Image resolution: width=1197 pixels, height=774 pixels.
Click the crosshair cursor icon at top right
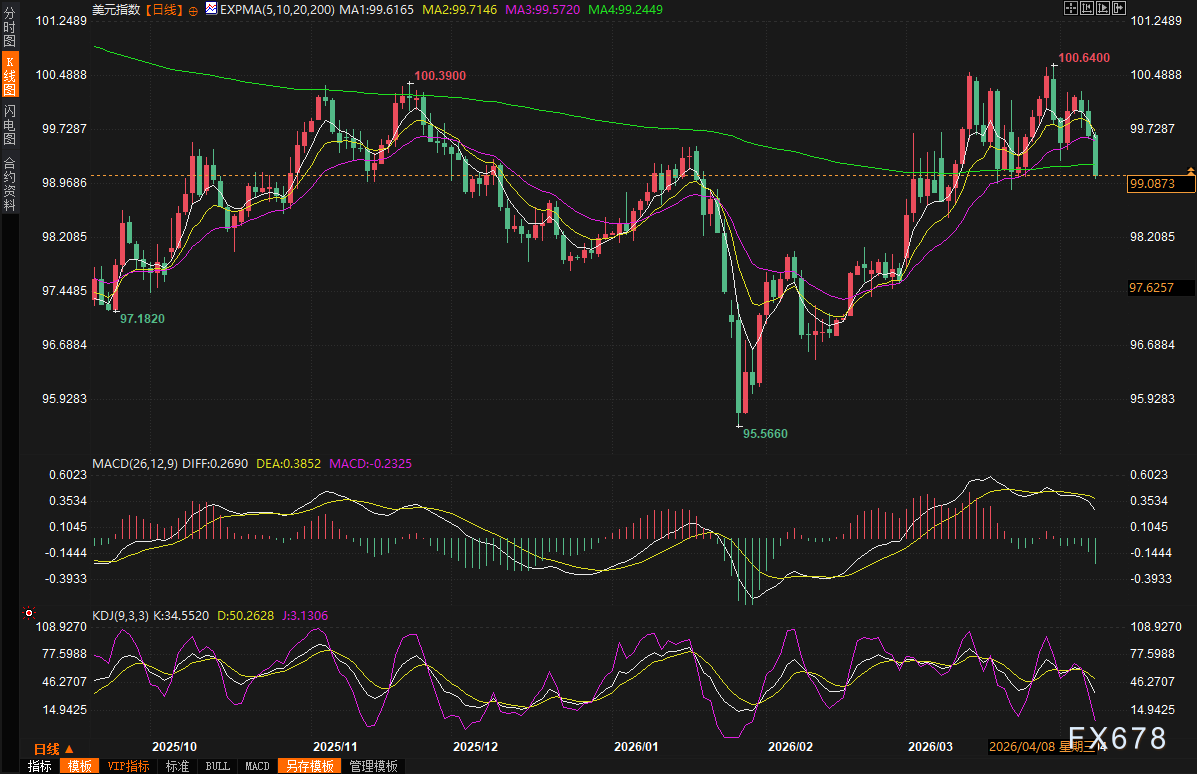1069,8
